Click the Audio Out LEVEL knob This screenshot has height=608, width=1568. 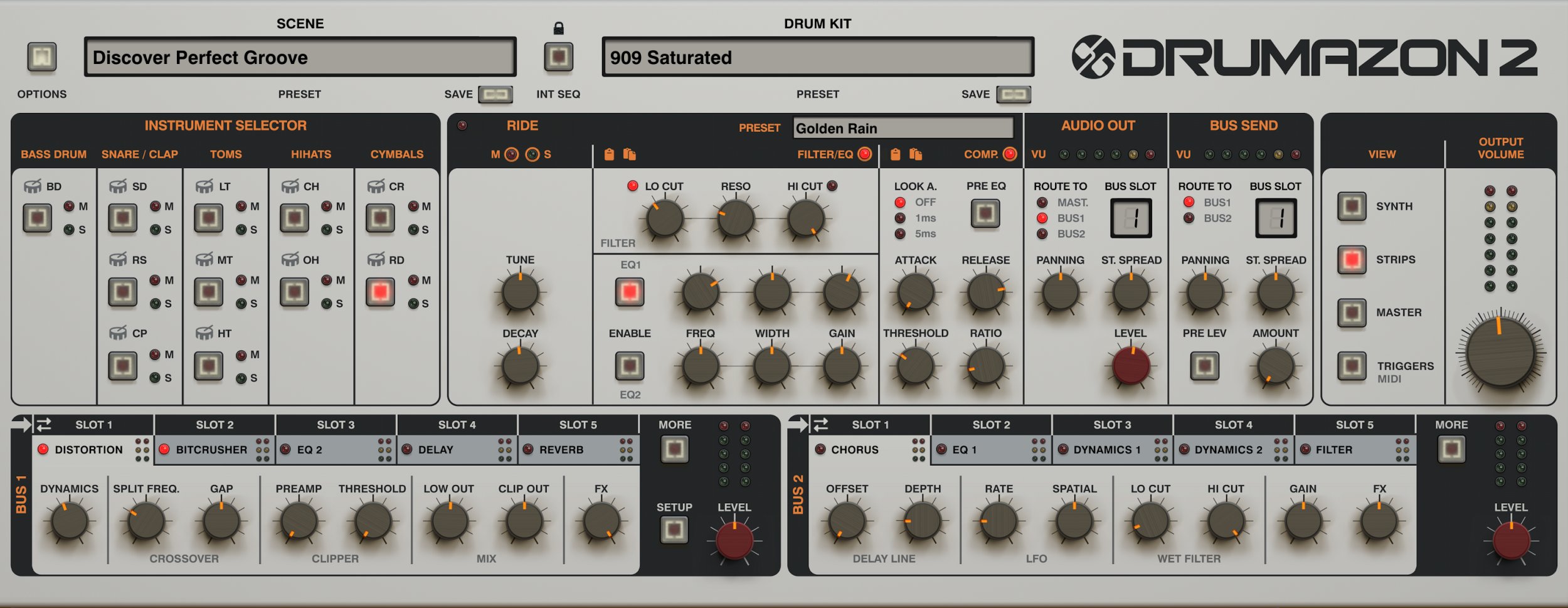1131,366
